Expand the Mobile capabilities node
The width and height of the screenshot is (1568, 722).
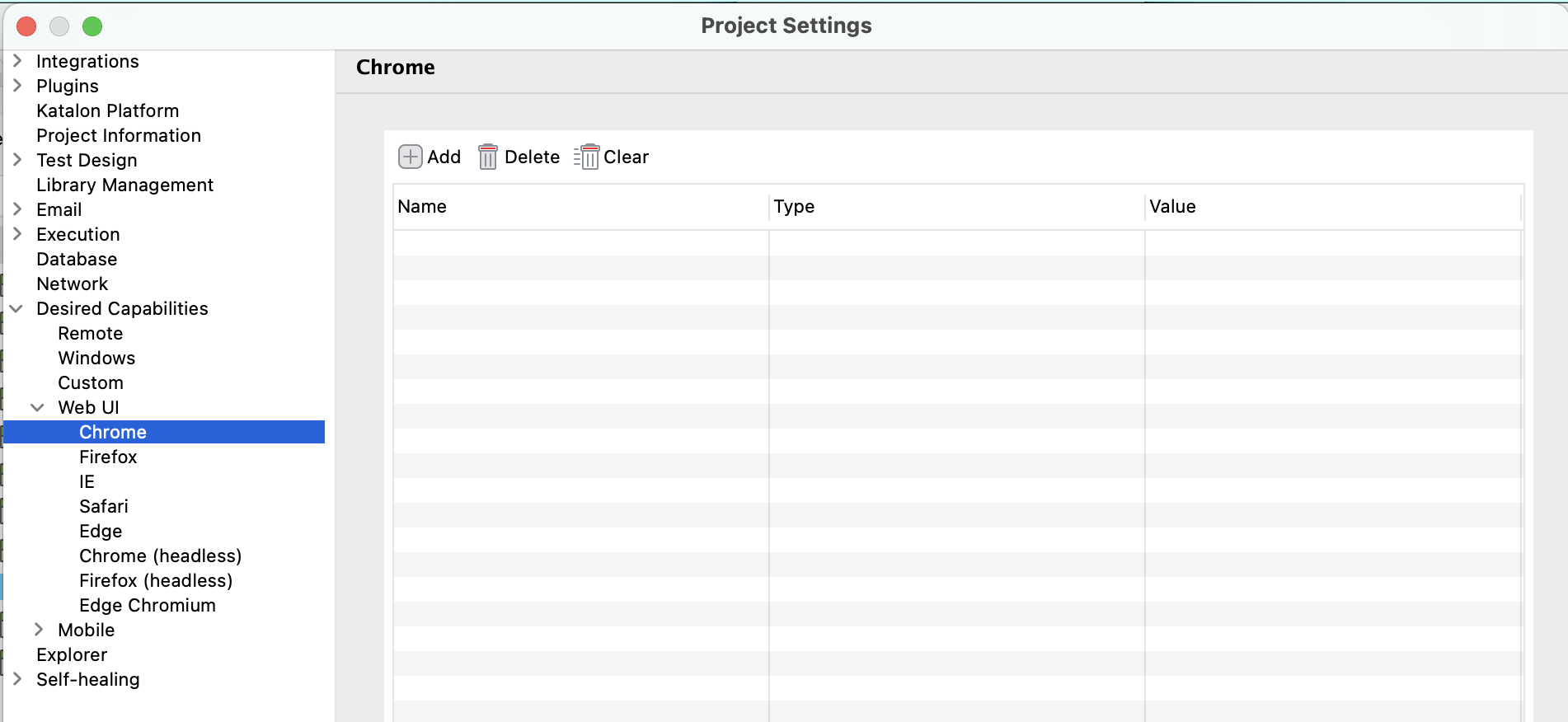pyautogui.click(x=38, y=630)
